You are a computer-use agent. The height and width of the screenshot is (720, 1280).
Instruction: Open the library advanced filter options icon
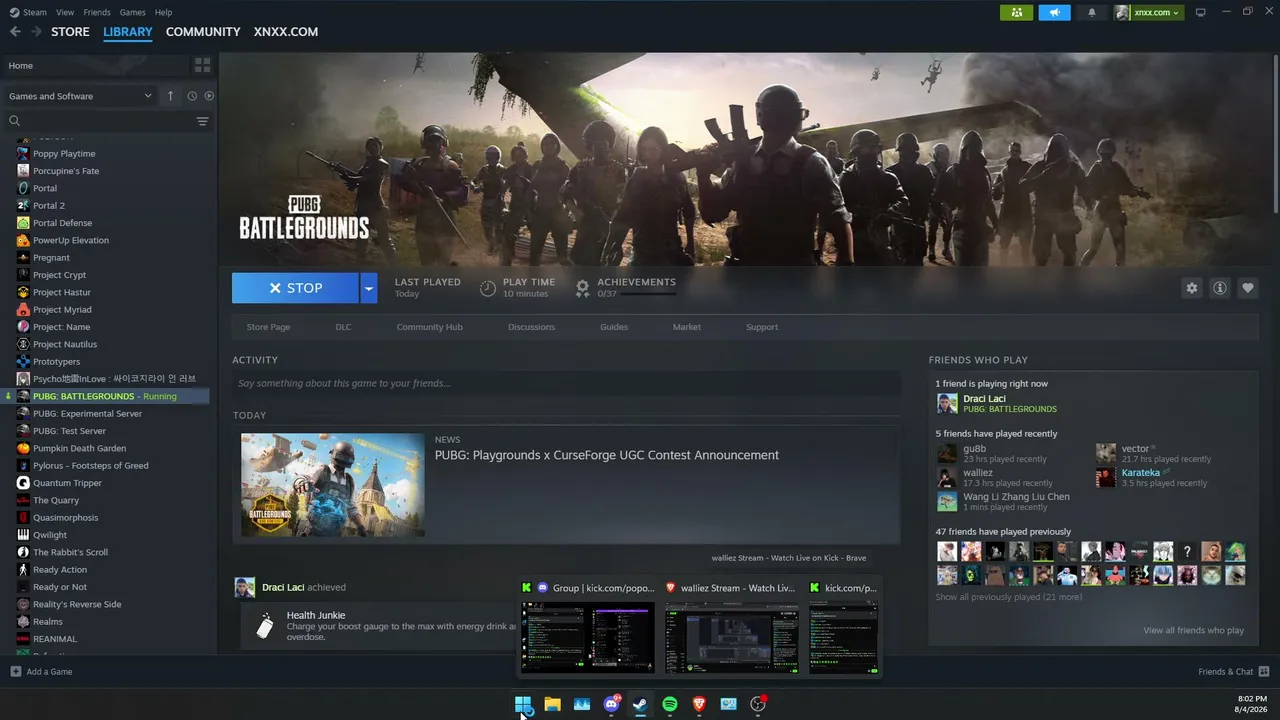[202, 121]
